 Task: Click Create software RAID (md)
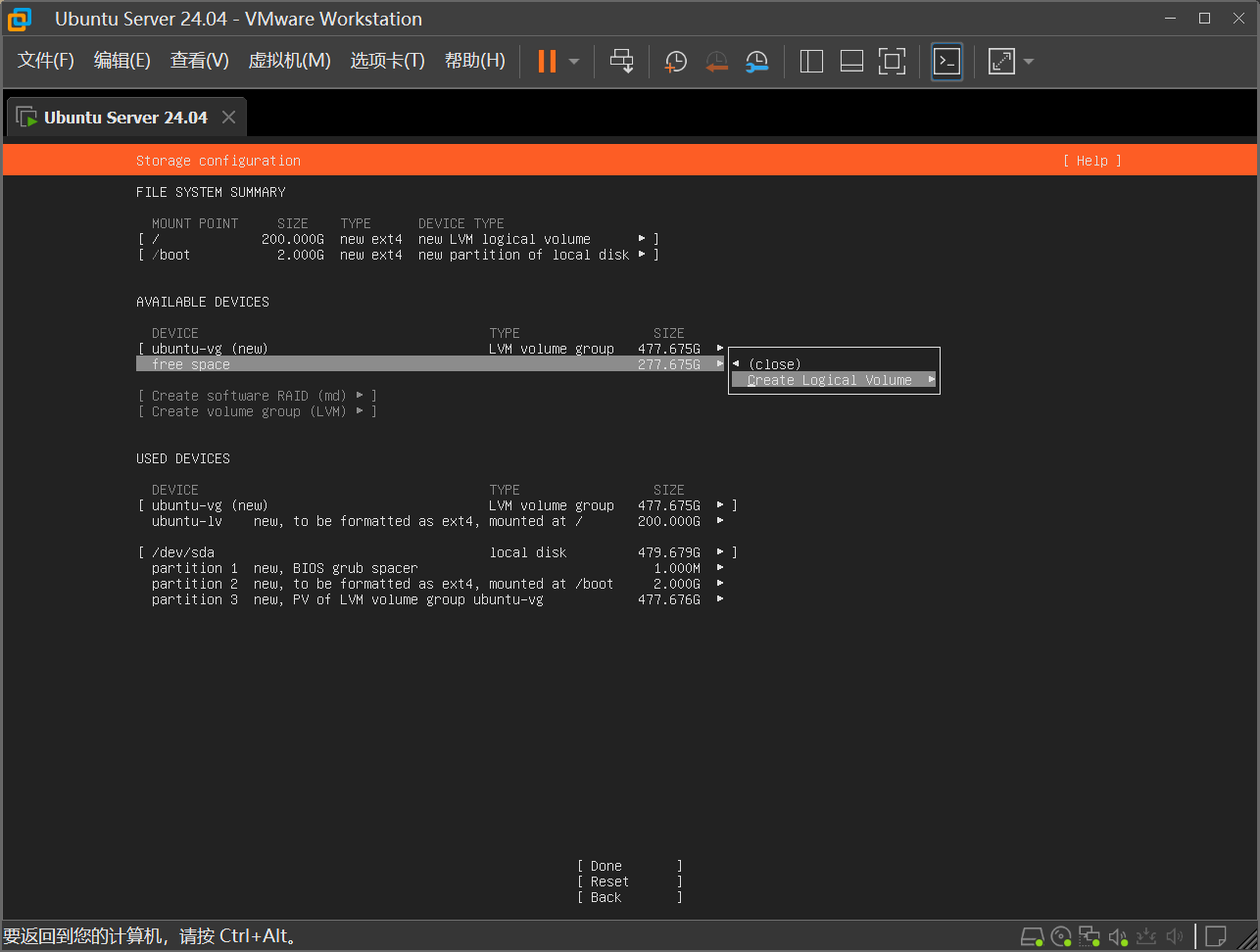tap(258, 396)
